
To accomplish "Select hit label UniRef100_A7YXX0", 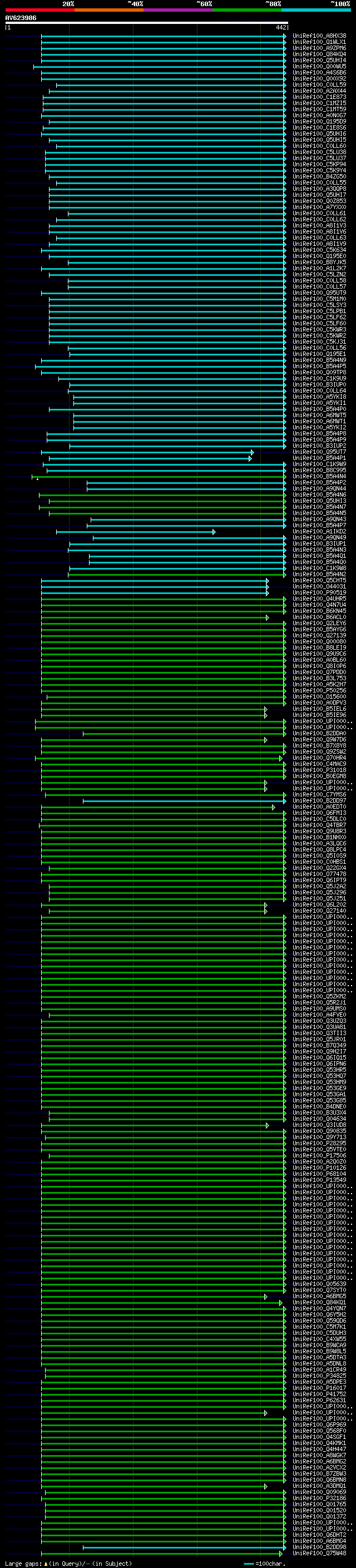I will pyautogui.click(x=319, y=207).
